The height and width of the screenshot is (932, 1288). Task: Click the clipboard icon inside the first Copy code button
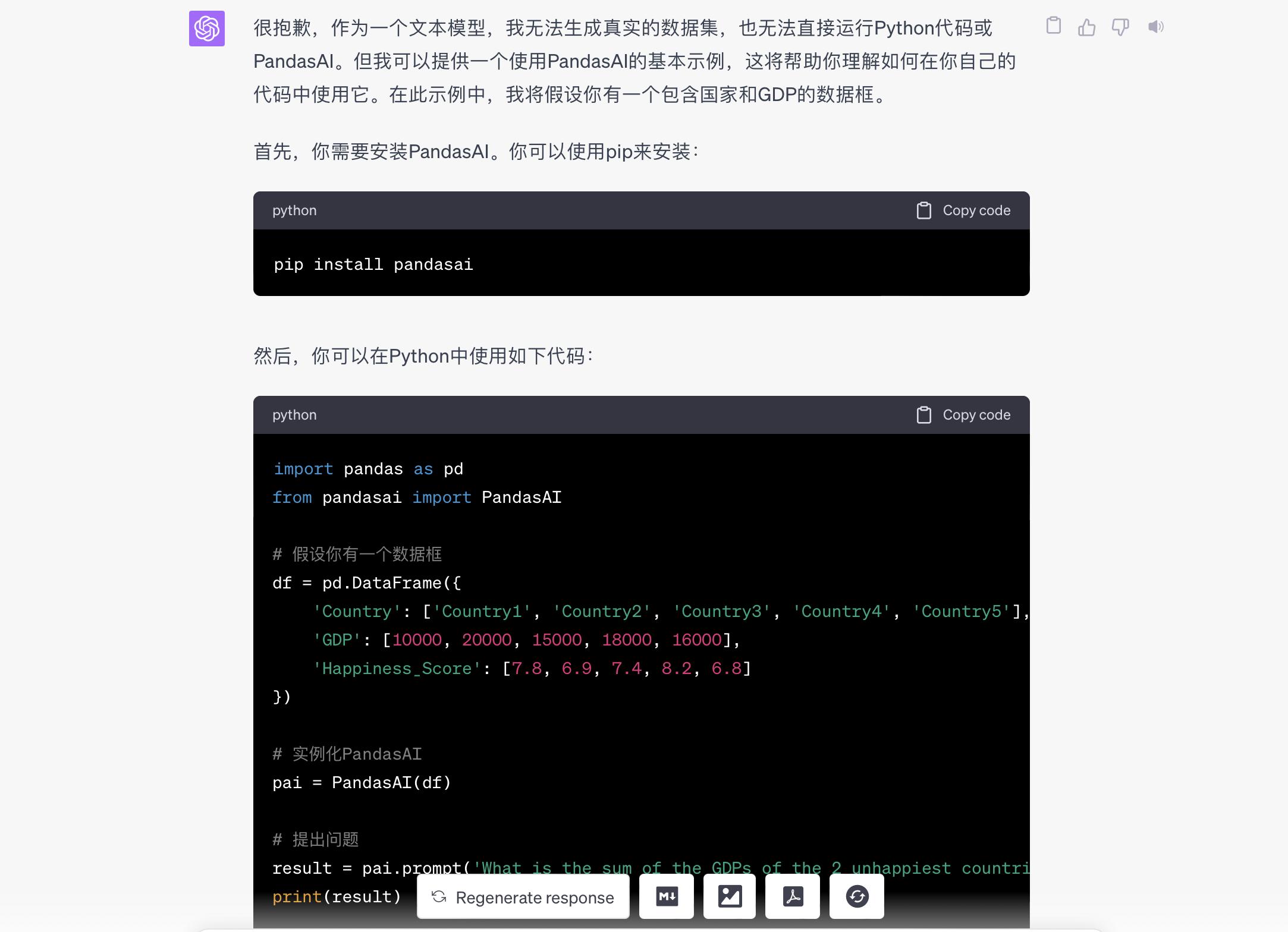pyautogui.click(x=923, y=210)
